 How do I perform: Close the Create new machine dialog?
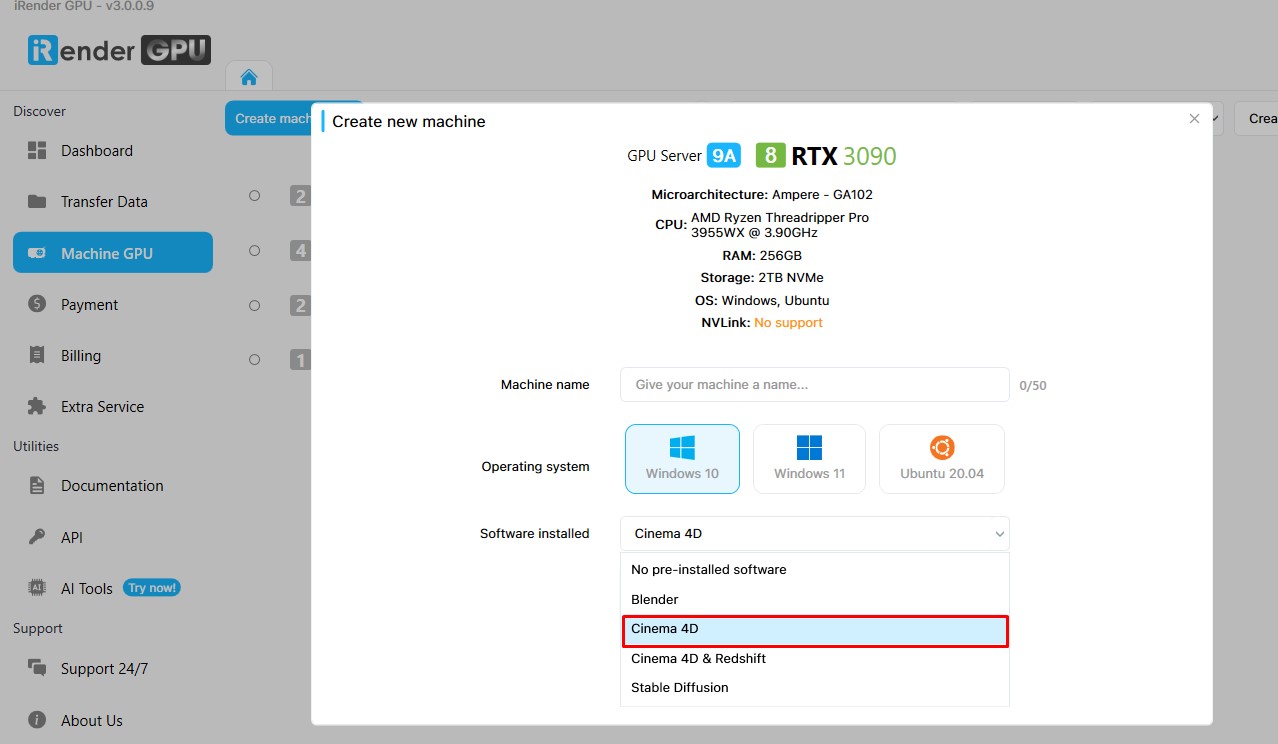pyautogui.click(x=1194, y=119)
